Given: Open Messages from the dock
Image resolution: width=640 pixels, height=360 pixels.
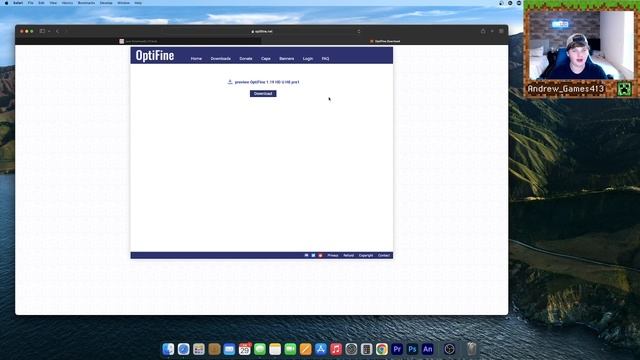Looking at the screenshot, I should click(x=260, y=349).
